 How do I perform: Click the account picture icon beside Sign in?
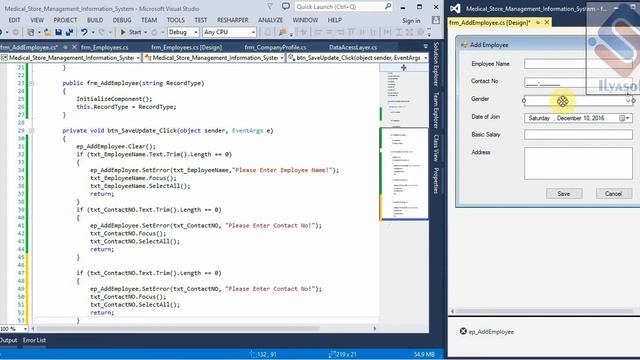(436, 20)
